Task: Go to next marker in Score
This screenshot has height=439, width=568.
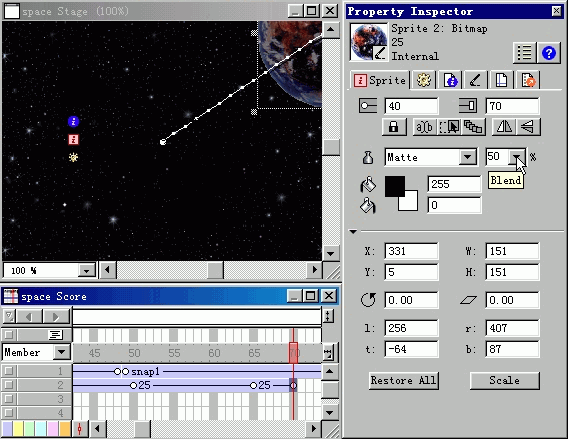Action: click(56, 317)
